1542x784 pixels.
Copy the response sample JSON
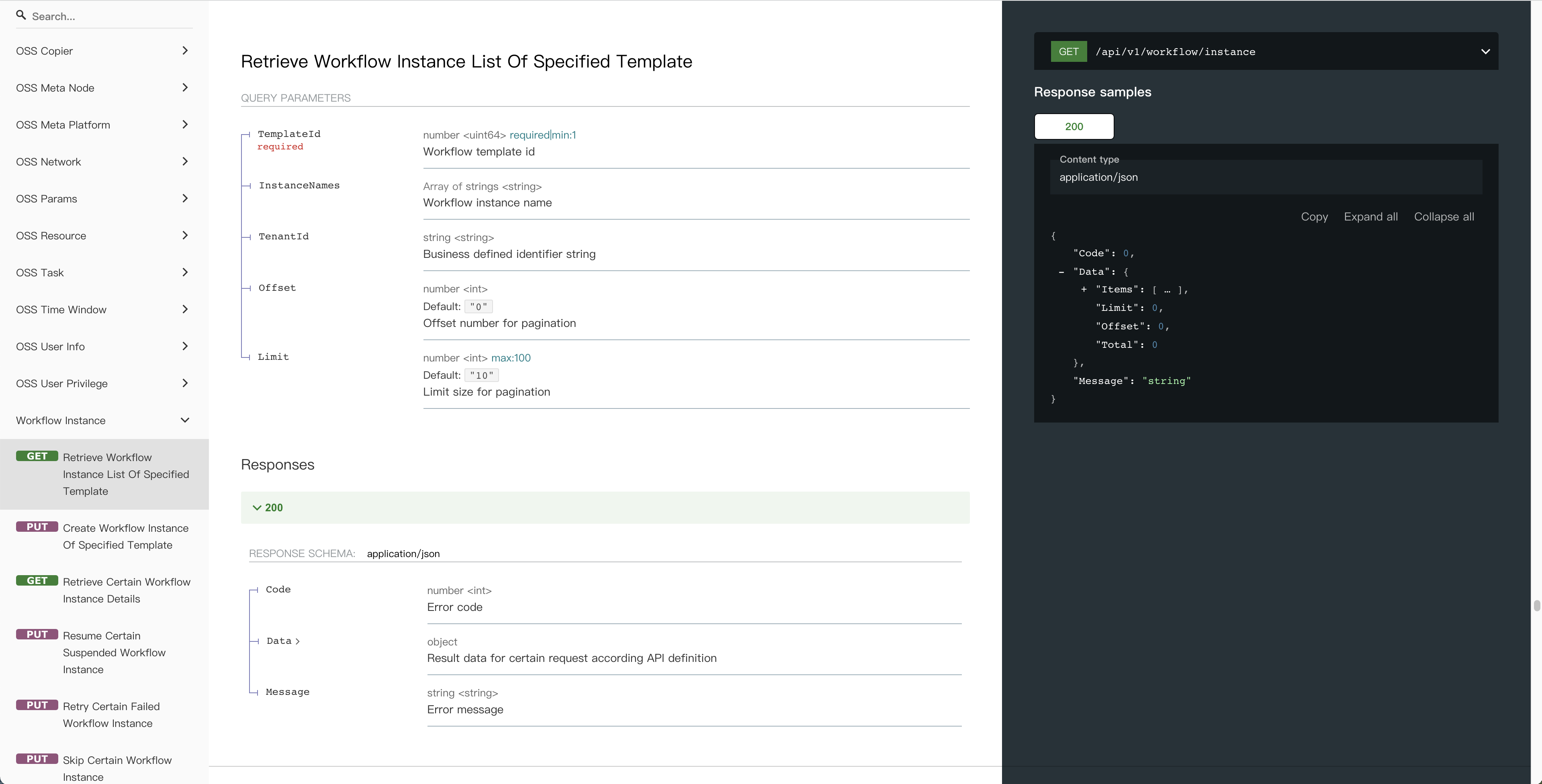pos(1314,216)
